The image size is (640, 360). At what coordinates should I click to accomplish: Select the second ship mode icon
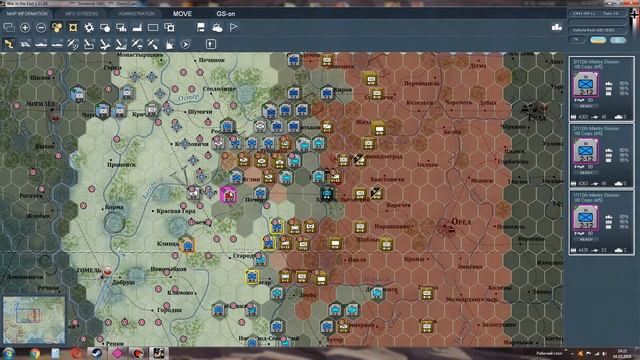pos(57,44)
